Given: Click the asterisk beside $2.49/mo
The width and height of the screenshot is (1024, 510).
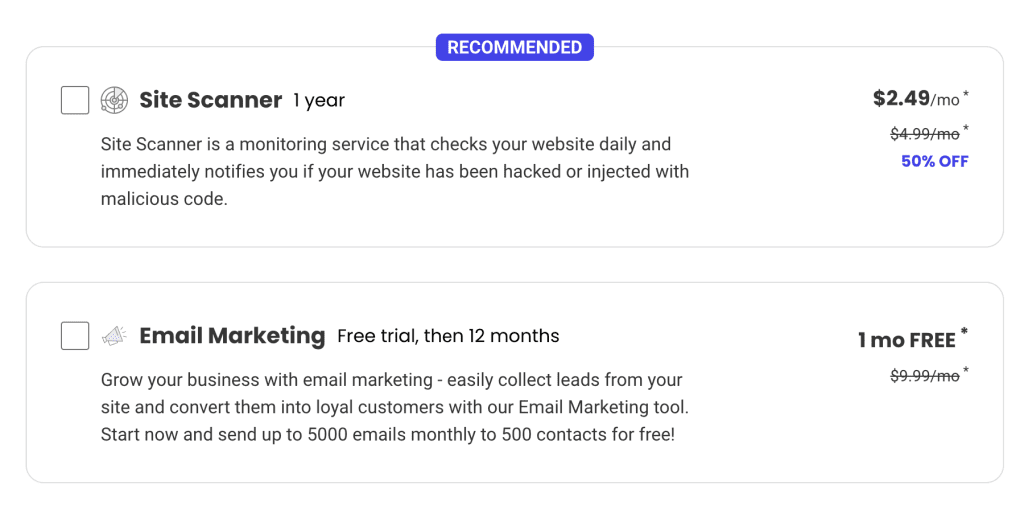Looking at the screenshot, I should pos(966,94).
